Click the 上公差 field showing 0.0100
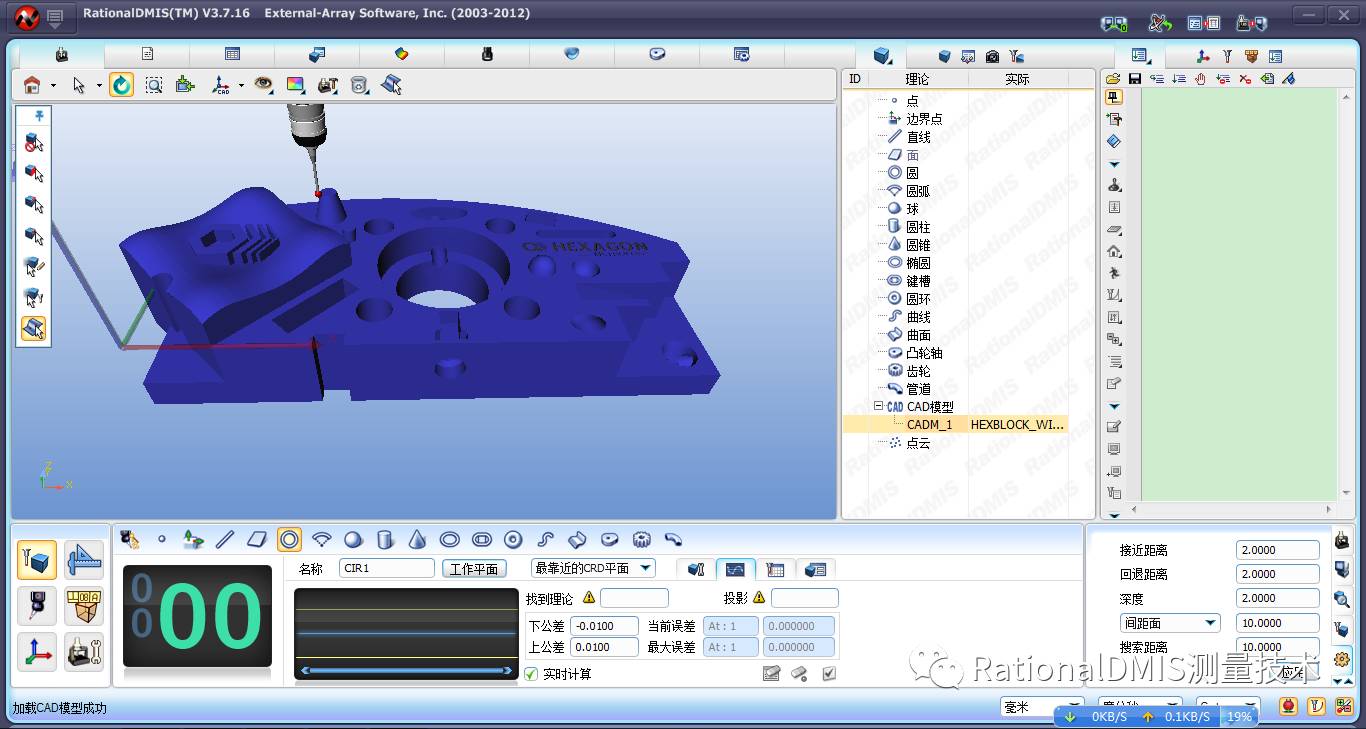 pos(604,647)
